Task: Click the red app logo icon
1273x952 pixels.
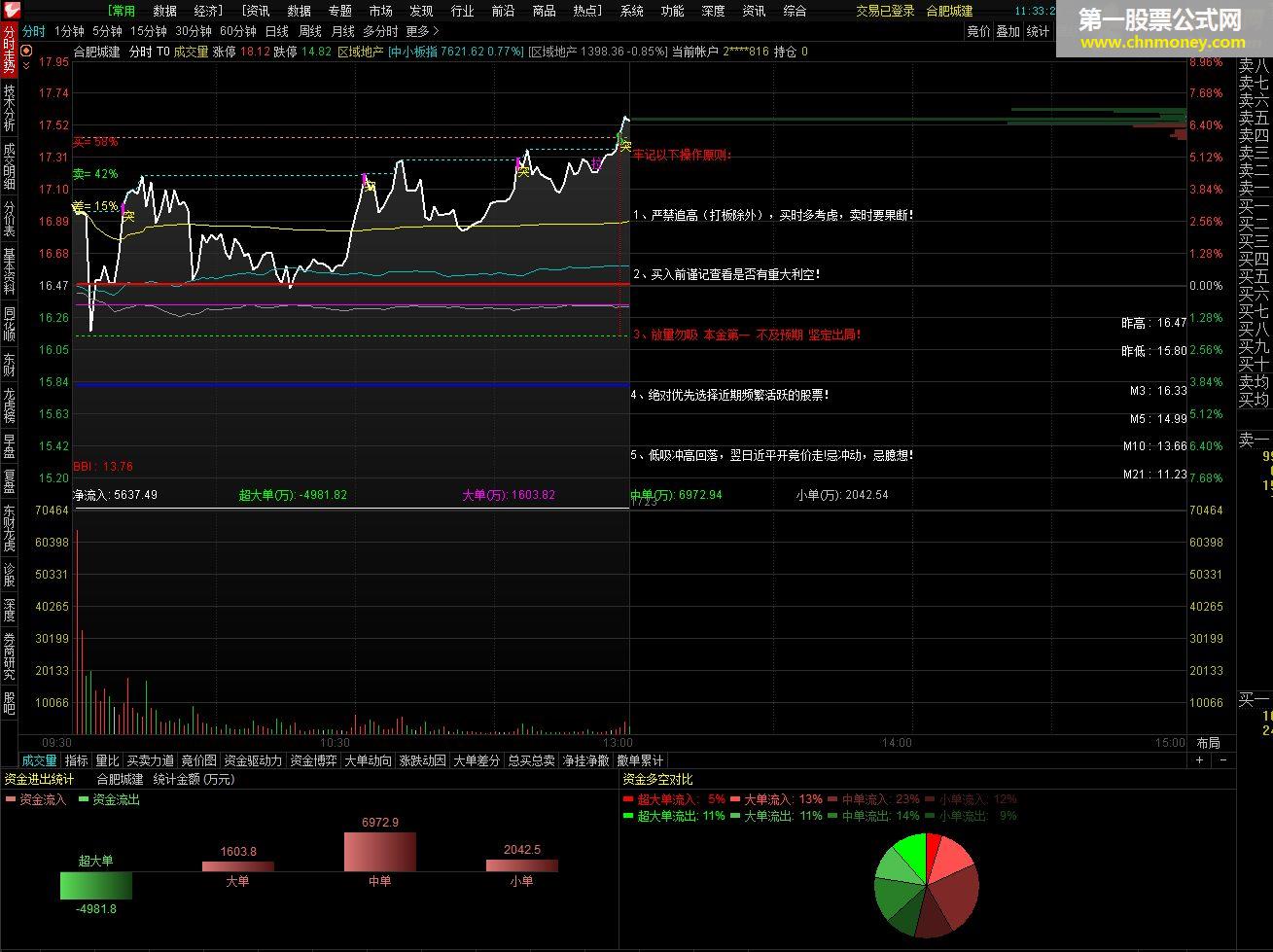Action: [10, 11]
